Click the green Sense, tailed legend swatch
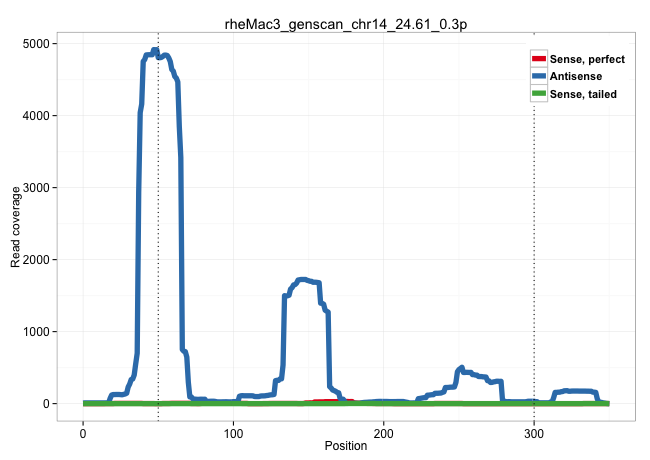 pos(539,93)
